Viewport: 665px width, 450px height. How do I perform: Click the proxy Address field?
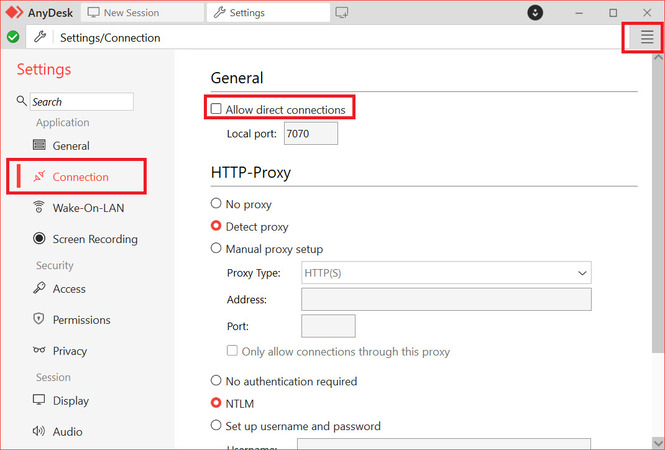(x=446, y=299)
